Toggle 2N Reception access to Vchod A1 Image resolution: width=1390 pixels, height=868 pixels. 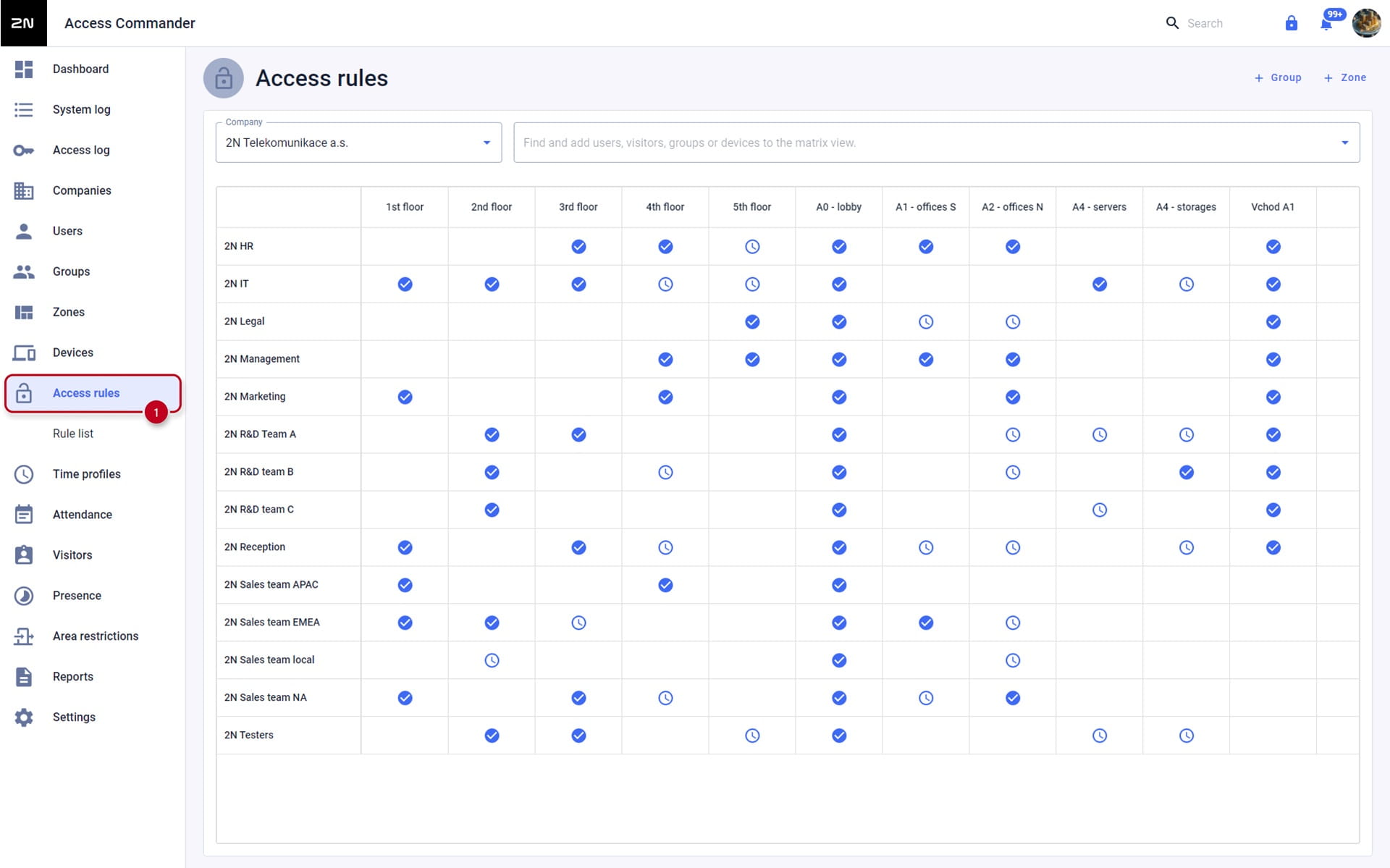pos(1273,547)
